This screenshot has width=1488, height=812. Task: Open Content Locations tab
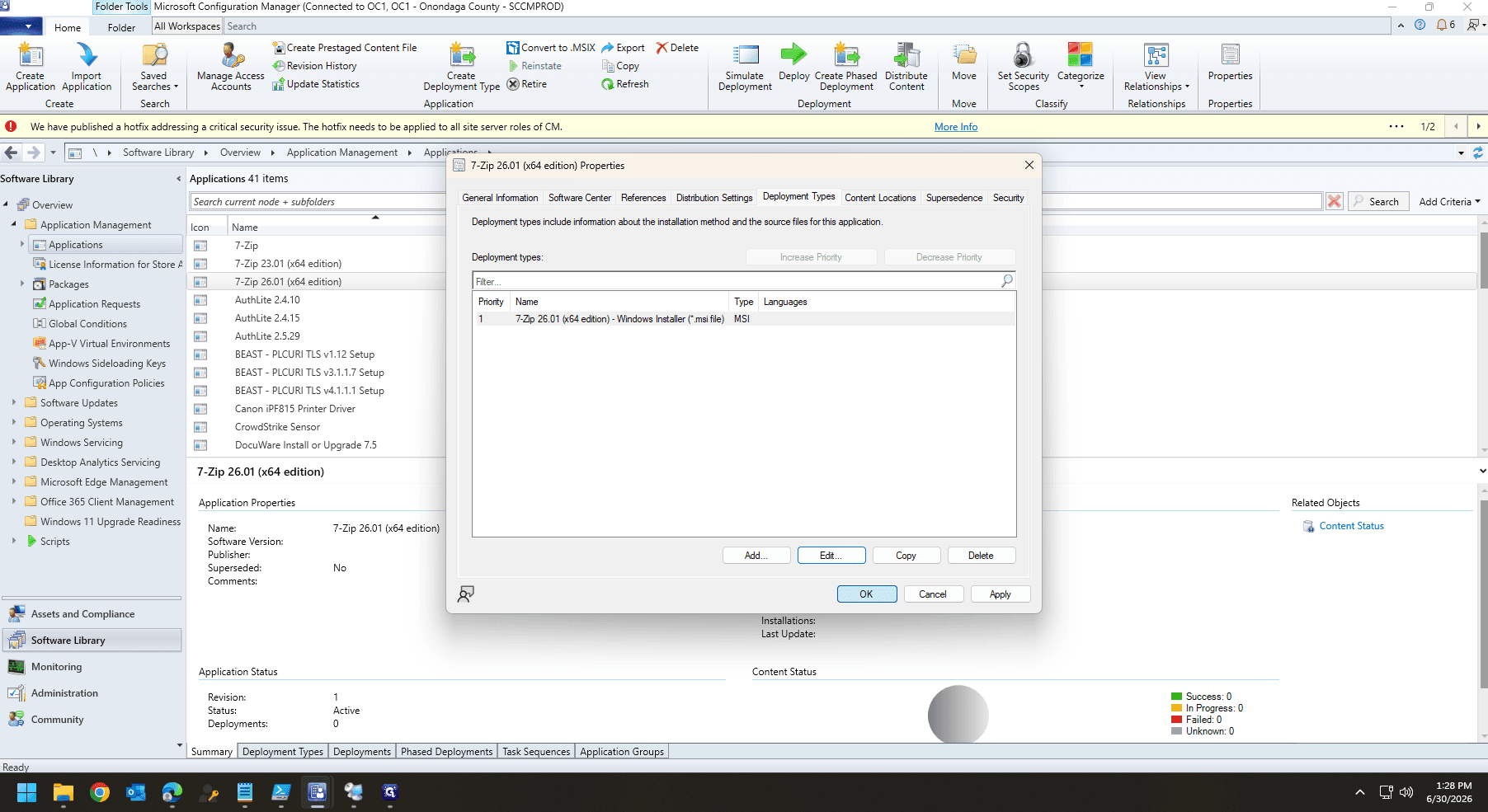coord(880,198)
